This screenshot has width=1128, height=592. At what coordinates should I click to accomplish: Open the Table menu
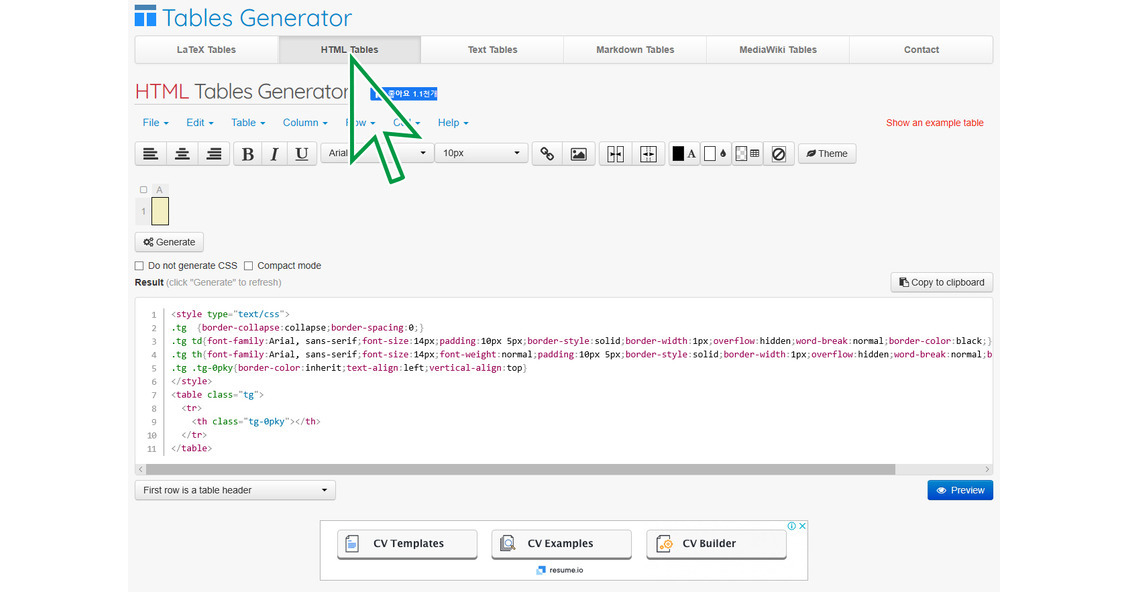coord(248,123)
